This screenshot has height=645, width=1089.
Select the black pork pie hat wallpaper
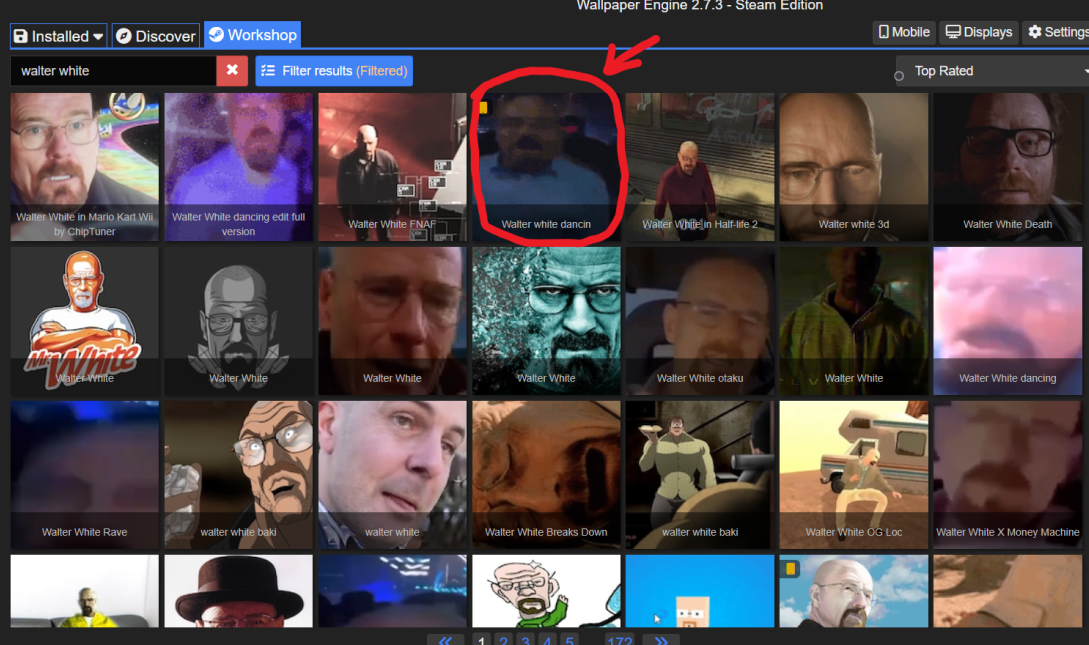point(238,591)
